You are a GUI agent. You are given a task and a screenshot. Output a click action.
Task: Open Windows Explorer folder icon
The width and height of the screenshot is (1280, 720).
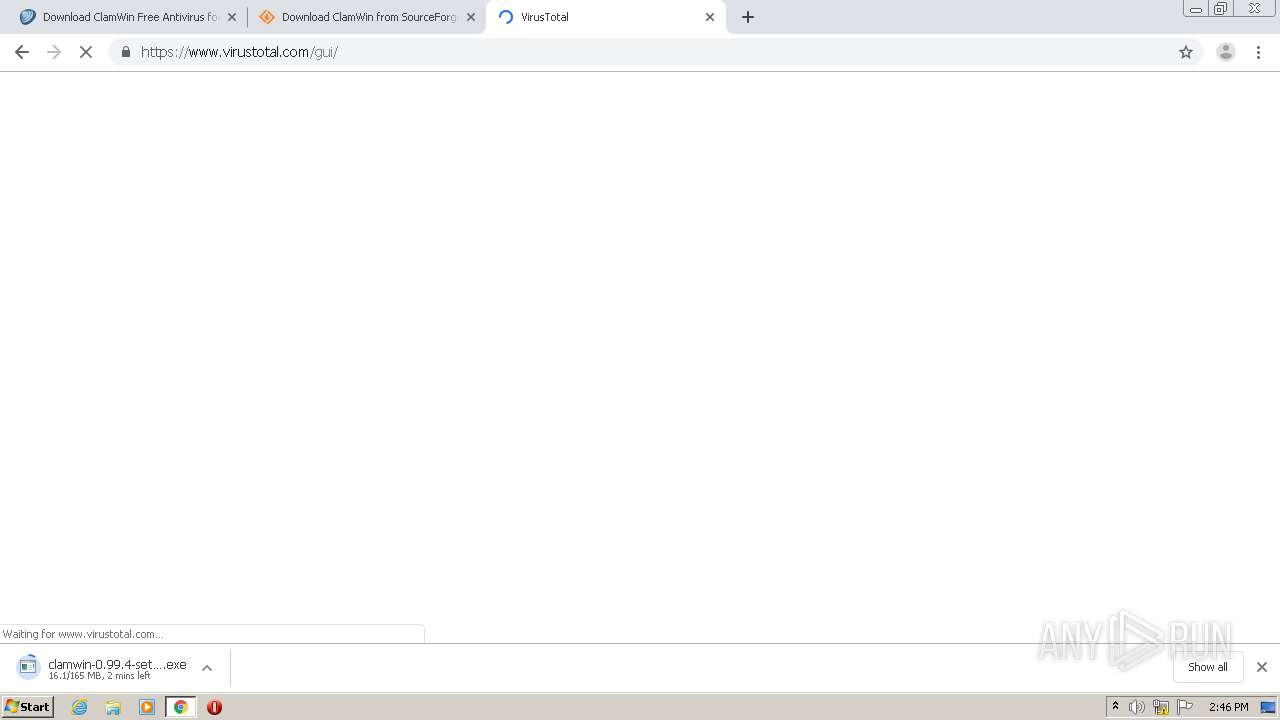(113, 707)
